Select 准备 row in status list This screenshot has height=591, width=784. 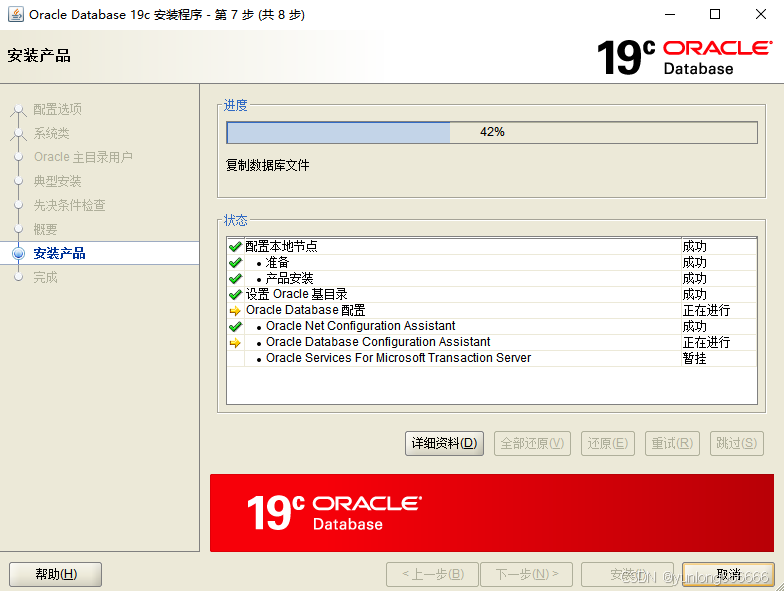click(x=492, y=262)
